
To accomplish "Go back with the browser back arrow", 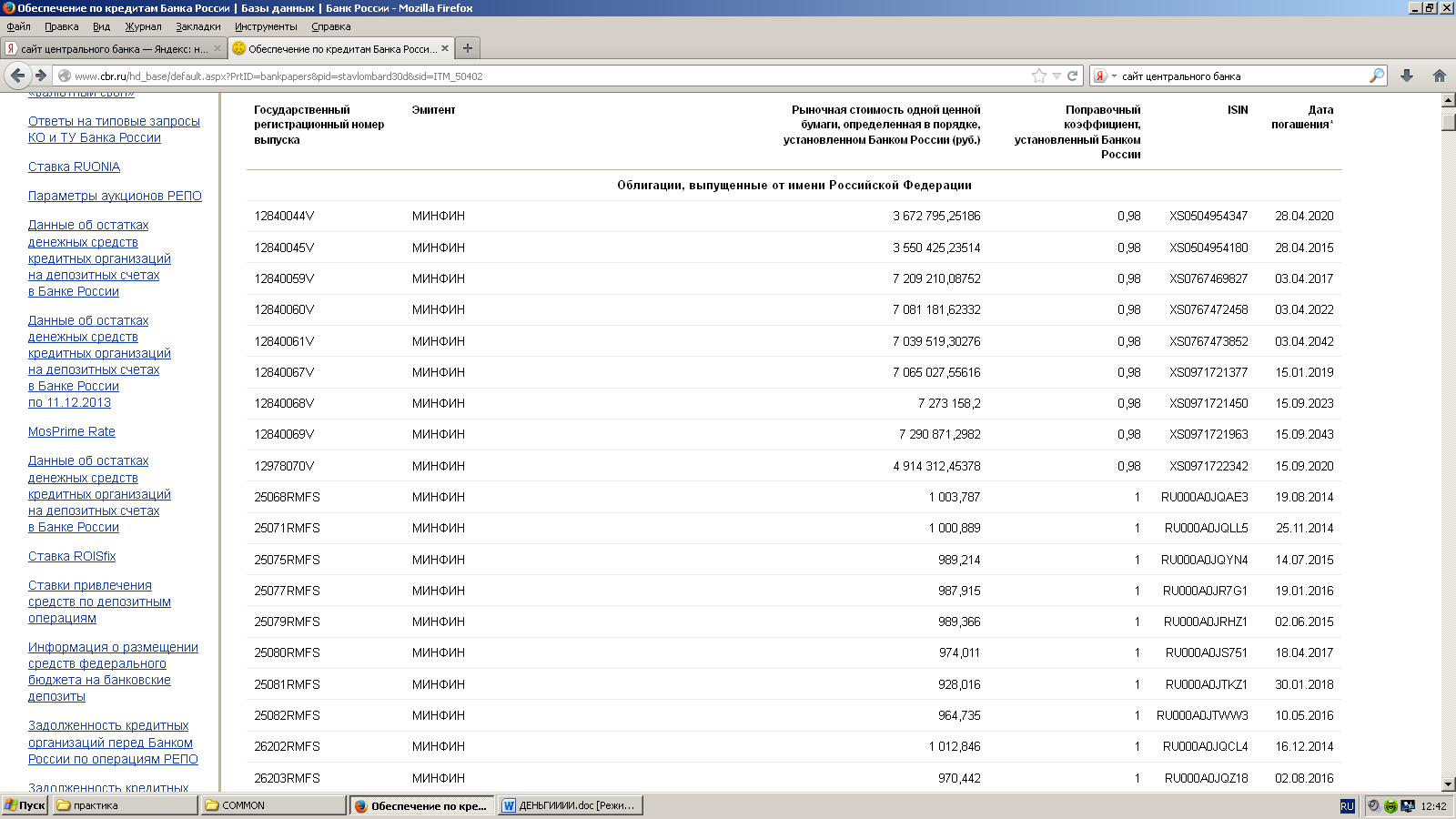I will click(17, 76).
